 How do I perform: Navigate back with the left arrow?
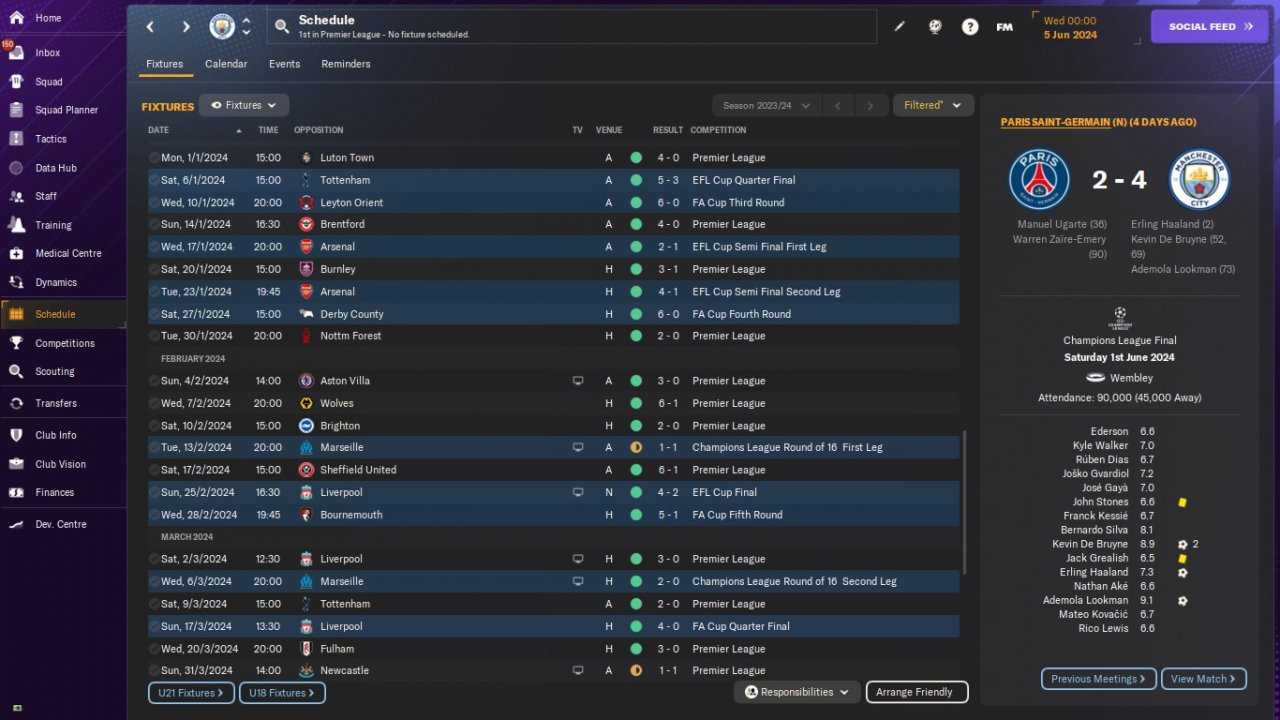[x=150, y=27]
